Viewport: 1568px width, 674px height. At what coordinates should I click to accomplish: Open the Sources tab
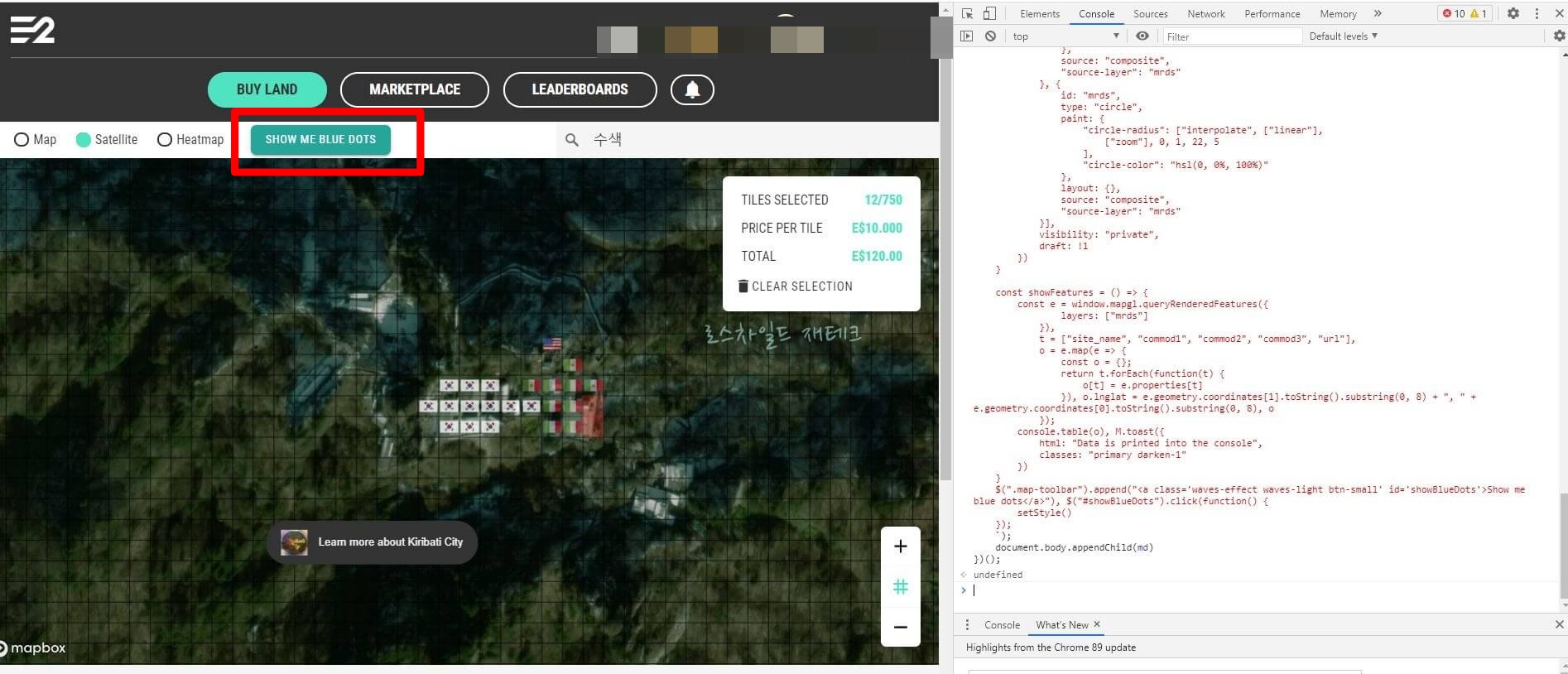pyautogui.click(x=1150, y=13)
